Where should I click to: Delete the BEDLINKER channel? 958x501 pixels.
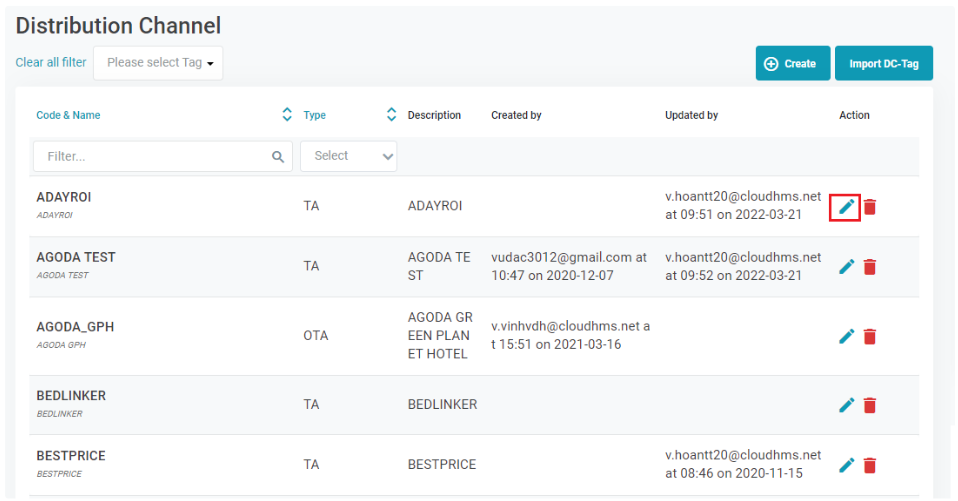870,405
